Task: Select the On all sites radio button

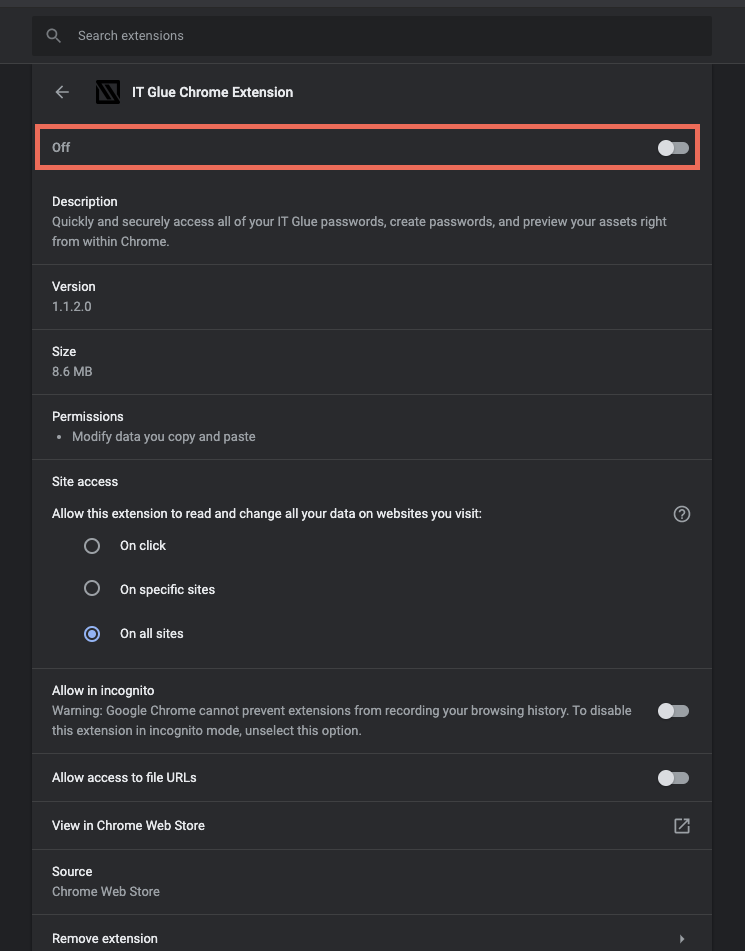Action: click(92, 634)
